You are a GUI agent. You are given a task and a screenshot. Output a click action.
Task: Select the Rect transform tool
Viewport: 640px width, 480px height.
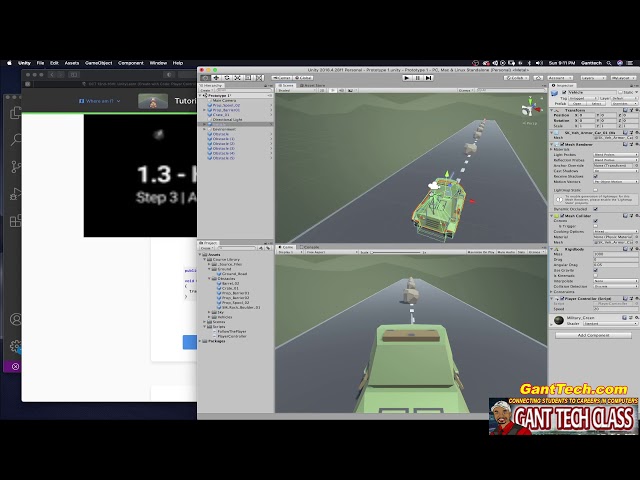click(x=248, y=78)
